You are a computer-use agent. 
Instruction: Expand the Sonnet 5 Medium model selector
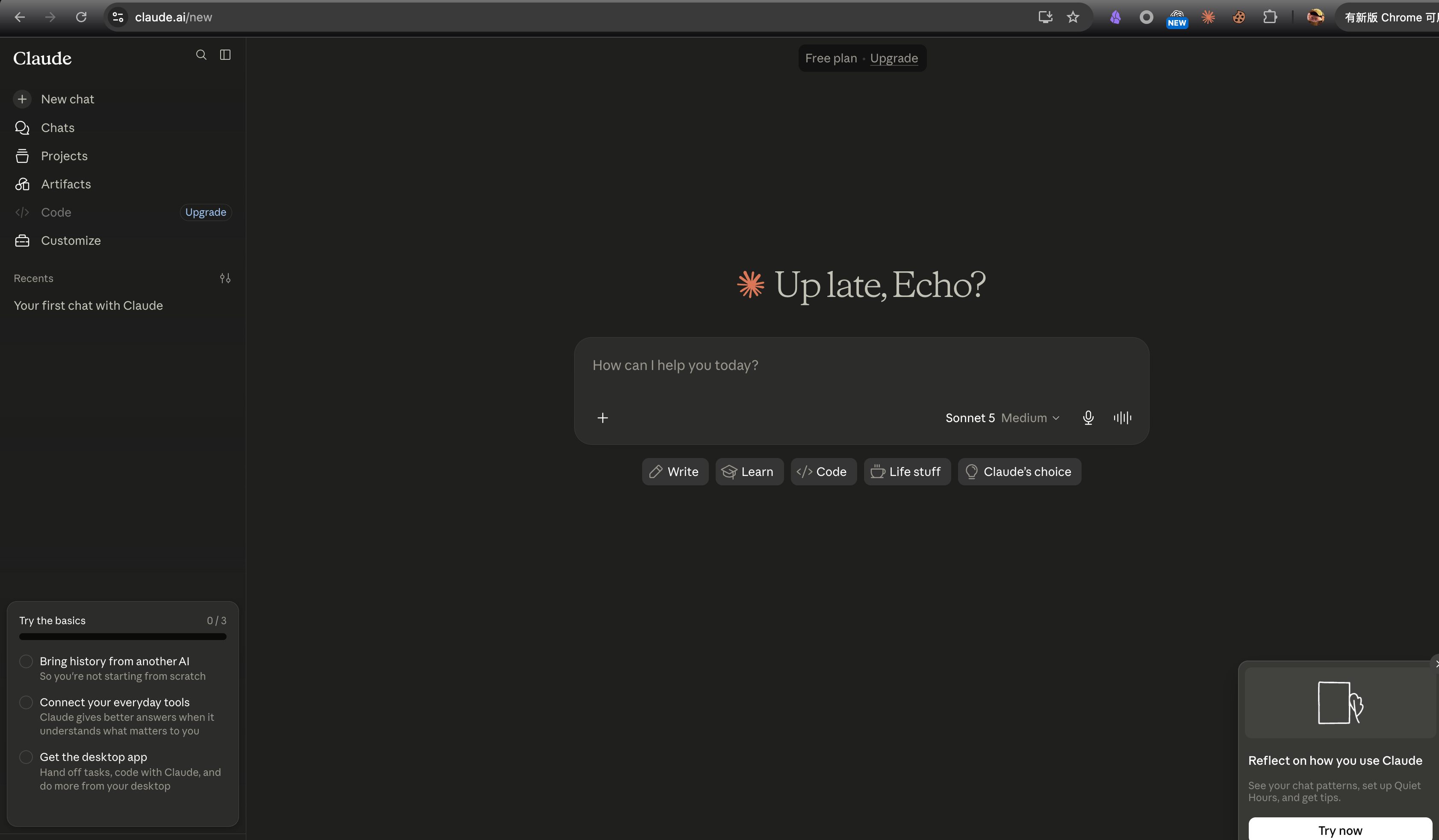pos(1003,418)
